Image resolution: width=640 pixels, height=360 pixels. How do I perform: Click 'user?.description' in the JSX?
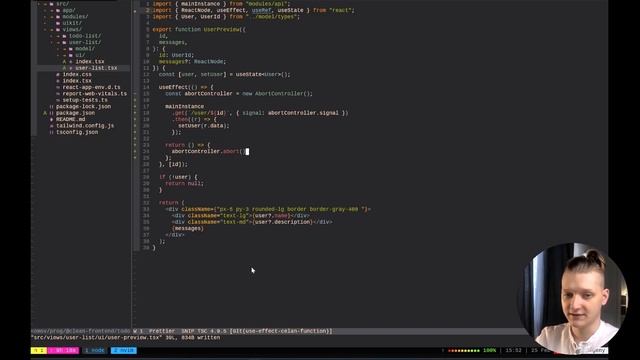(x=282, y=222)
